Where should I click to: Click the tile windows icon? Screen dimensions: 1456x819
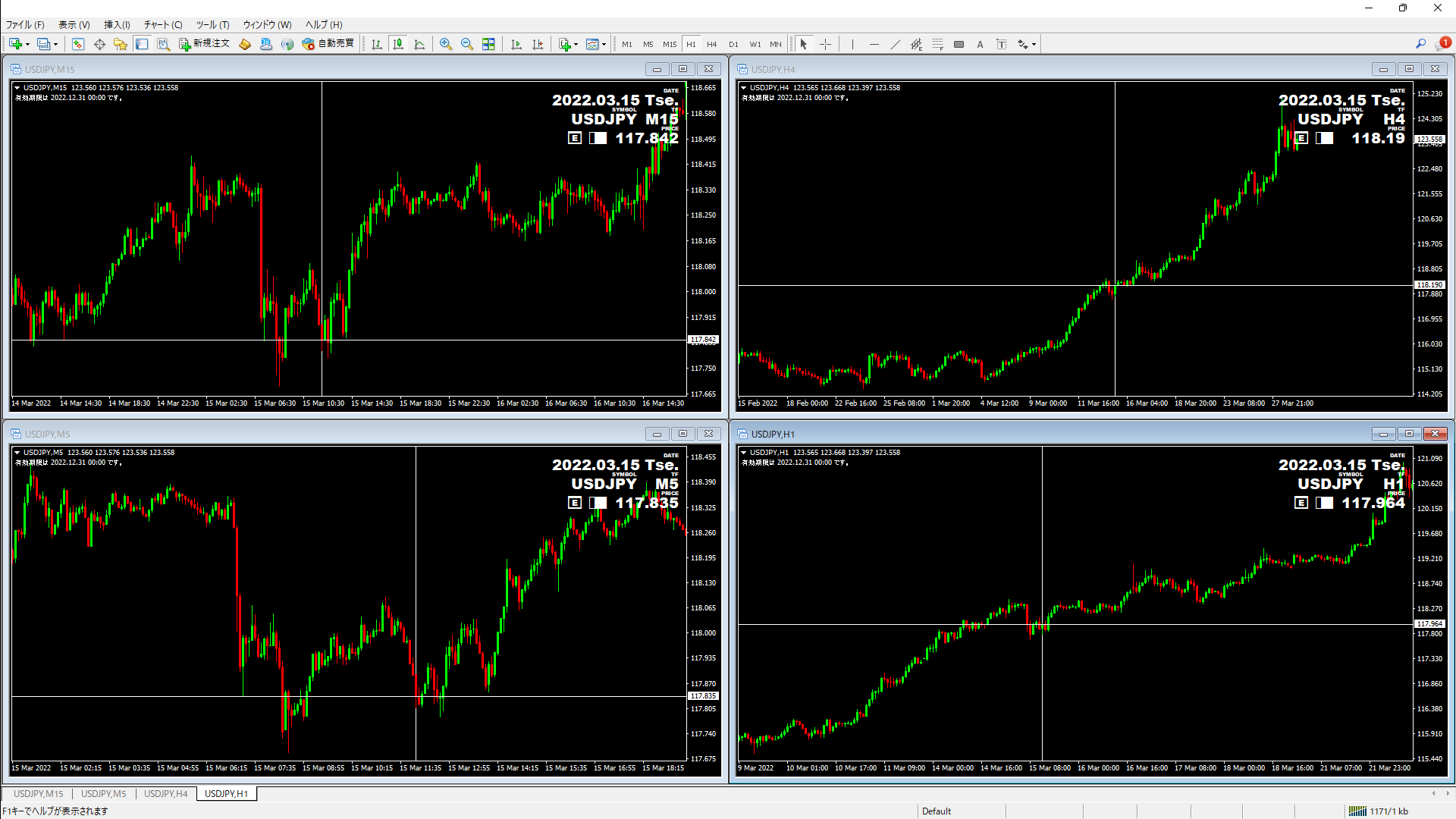[x=488, y=44]
